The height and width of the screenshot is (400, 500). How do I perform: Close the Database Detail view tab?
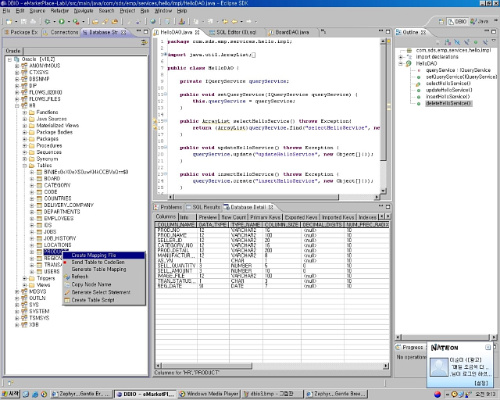271,207
